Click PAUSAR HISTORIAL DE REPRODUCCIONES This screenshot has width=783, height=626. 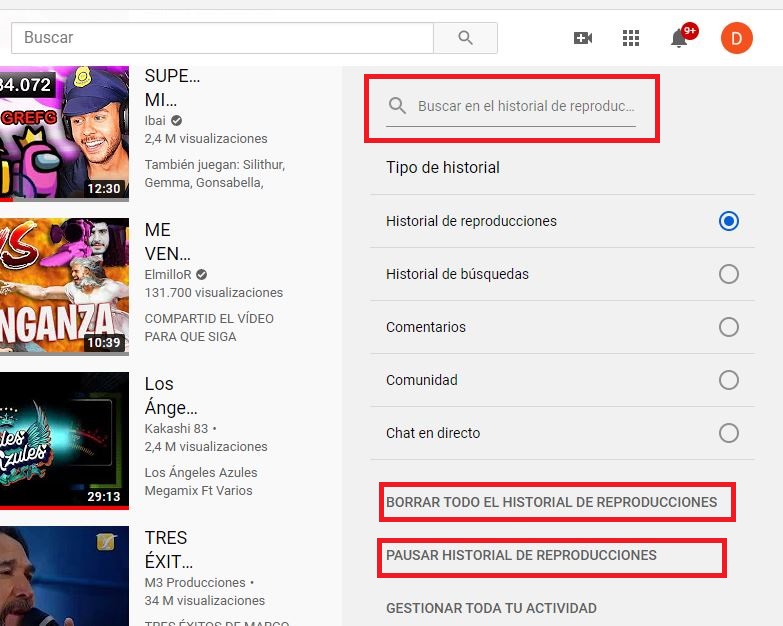pyautogui.click(x=521, y=555)
